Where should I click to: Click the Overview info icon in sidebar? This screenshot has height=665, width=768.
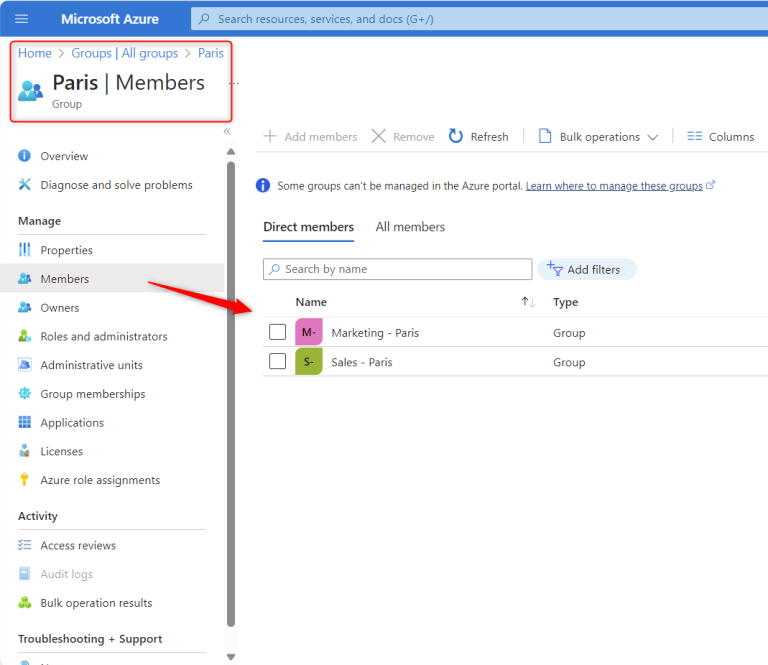point(25,156)
